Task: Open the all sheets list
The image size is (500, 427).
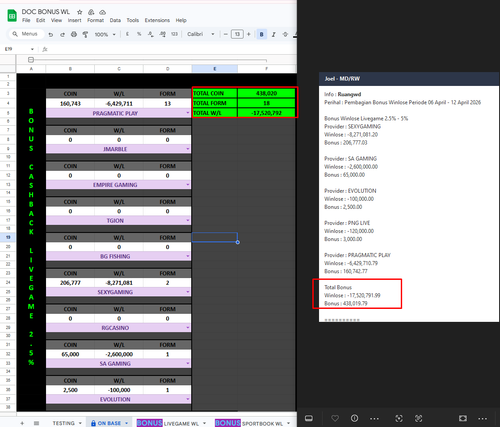Action: [36, 423]
